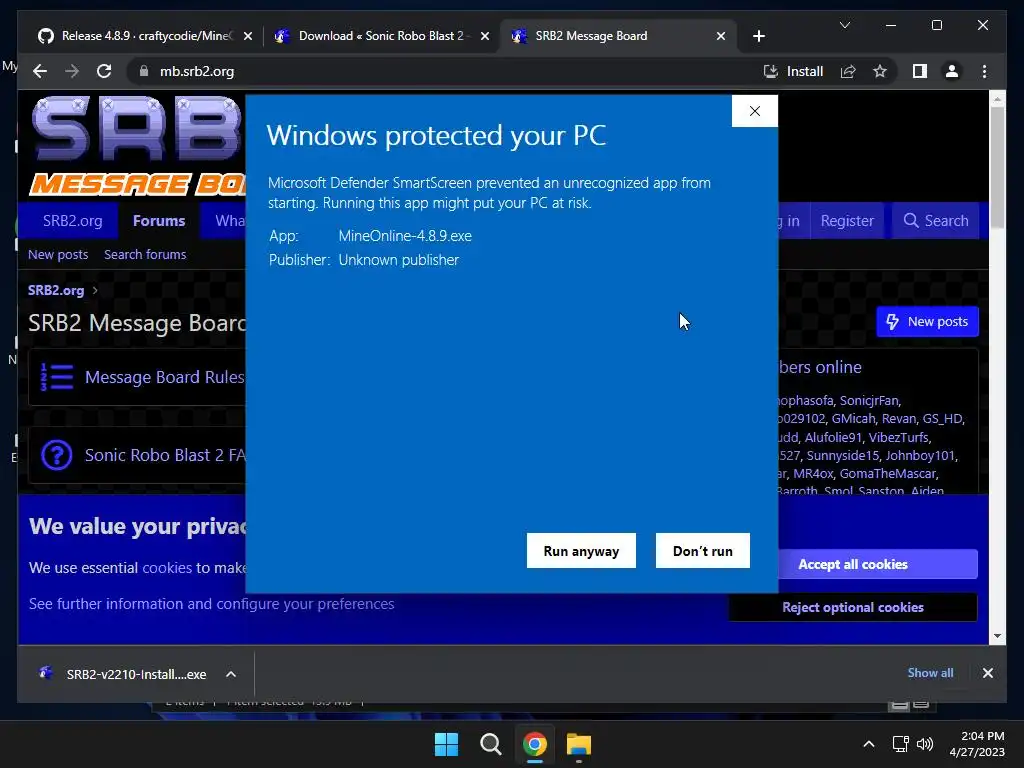The image size is (1024, 768).
Task: Open Sonic Robo Blast 2 FAQ link
Action: 165,455
